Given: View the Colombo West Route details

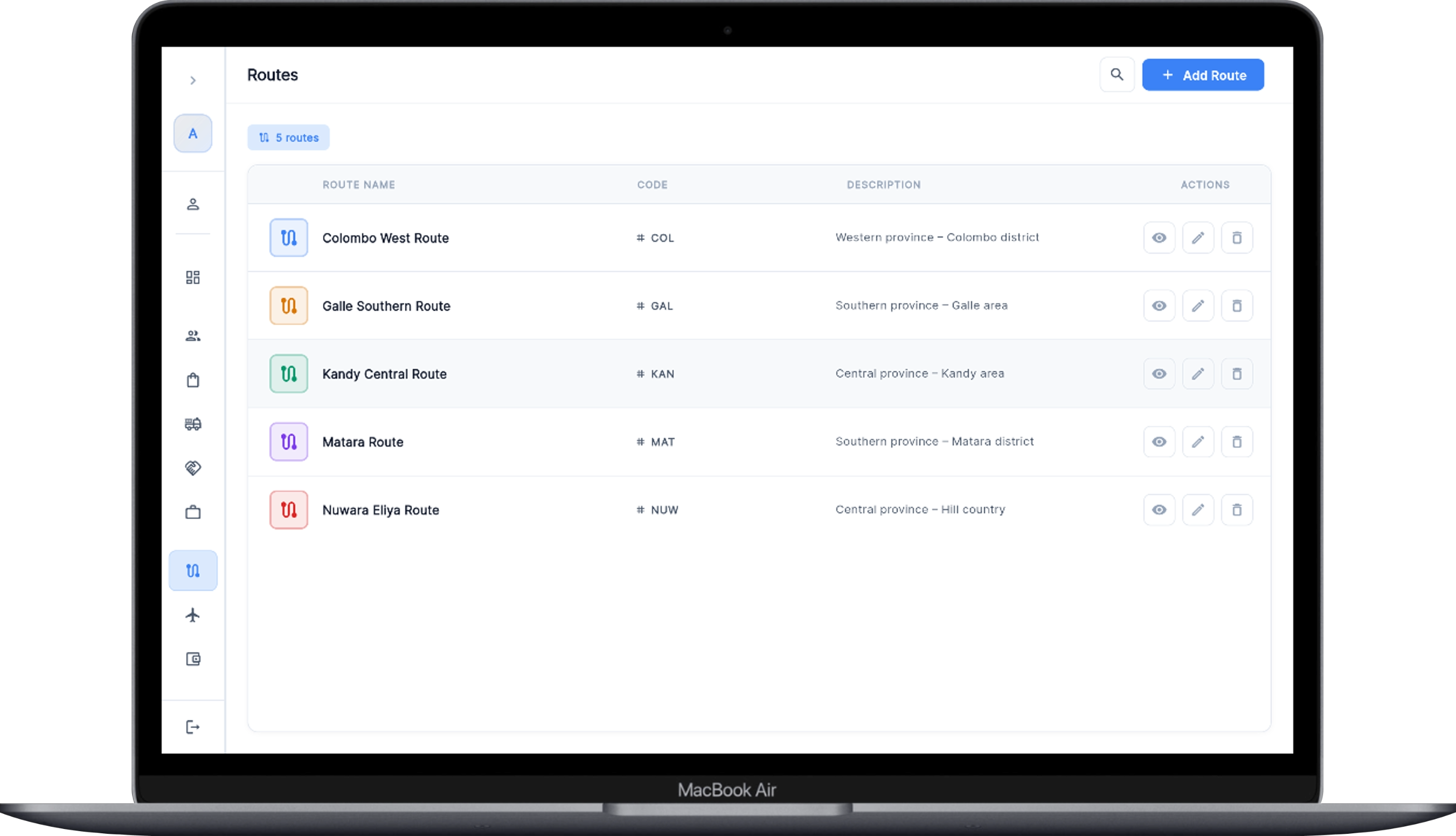Looking at the screenshot, I should (x=1159, y=238).
